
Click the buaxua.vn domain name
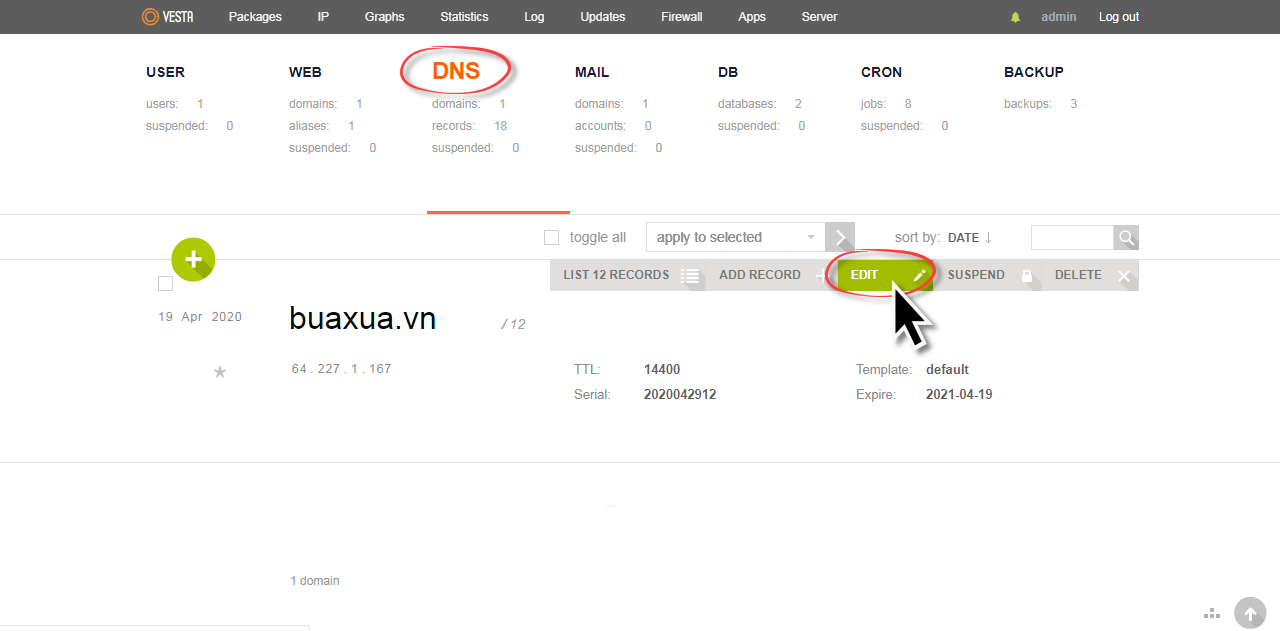[x=362, y=319]
